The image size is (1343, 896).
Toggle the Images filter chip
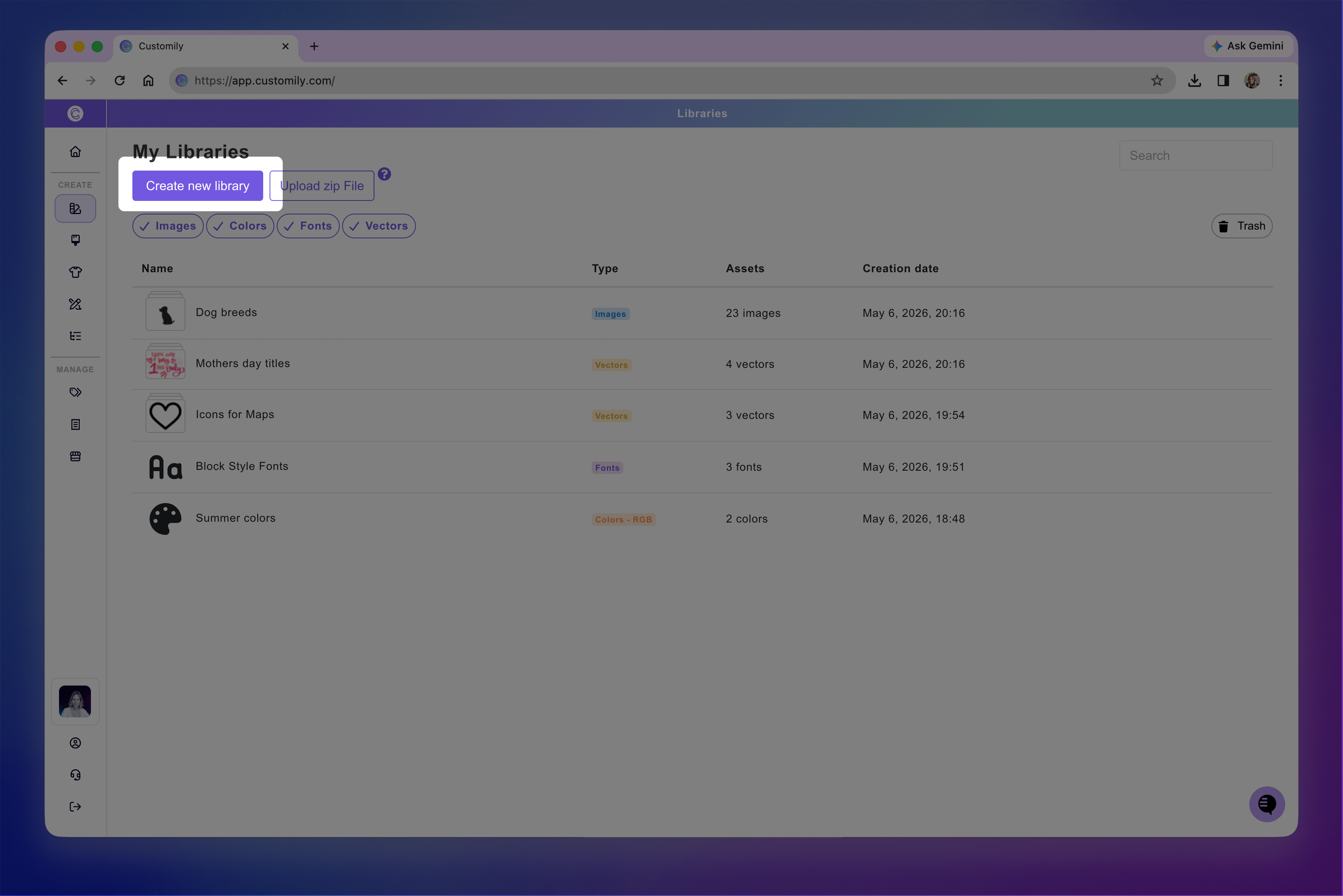167,226
